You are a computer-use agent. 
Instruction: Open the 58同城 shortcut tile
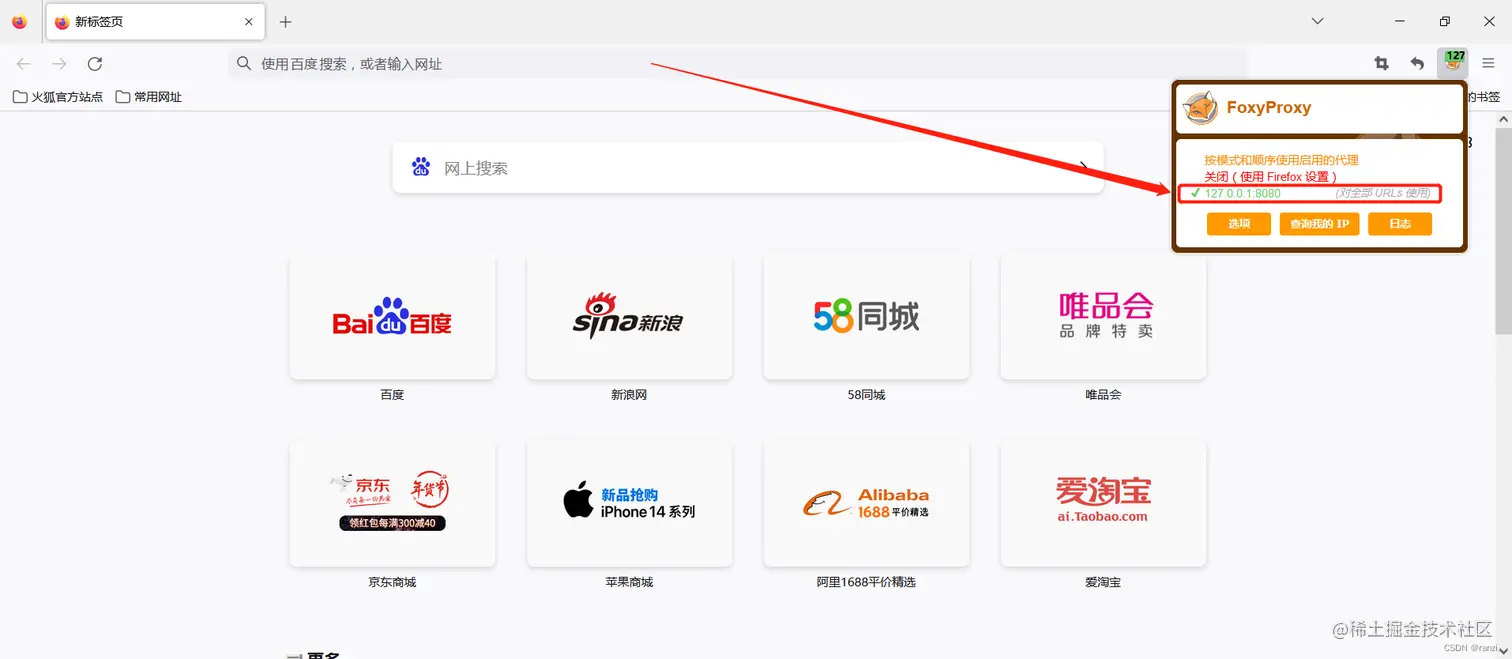[866, 316]
